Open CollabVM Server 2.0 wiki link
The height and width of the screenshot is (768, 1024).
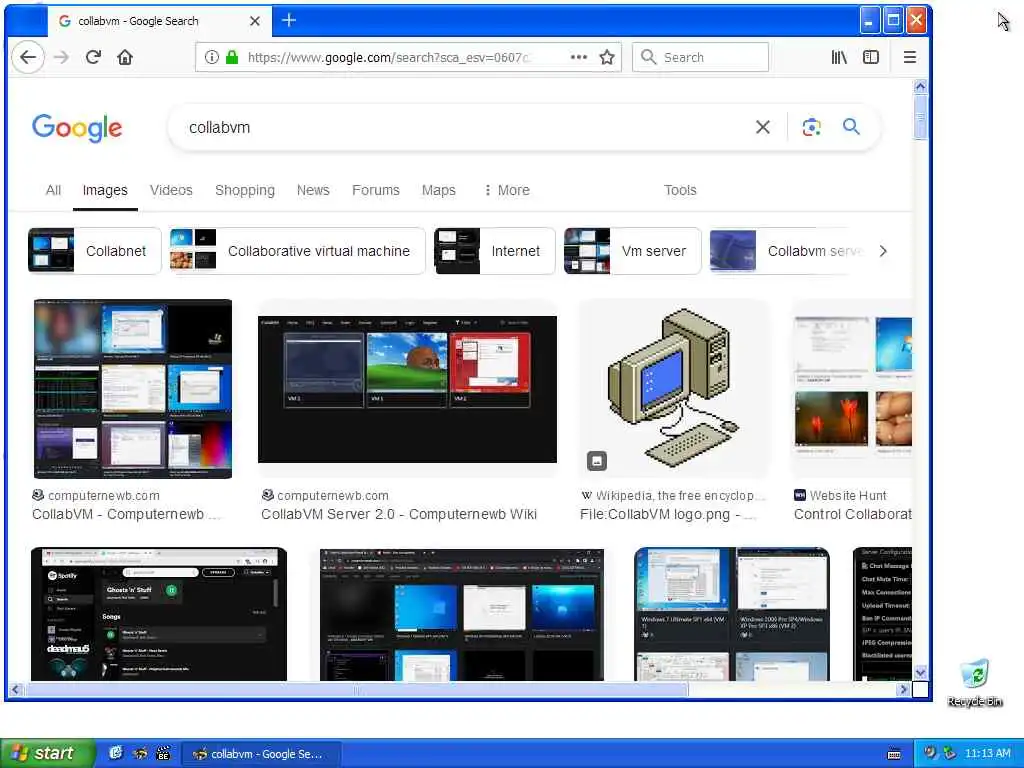pyautogui.click(x=399, y=515)
